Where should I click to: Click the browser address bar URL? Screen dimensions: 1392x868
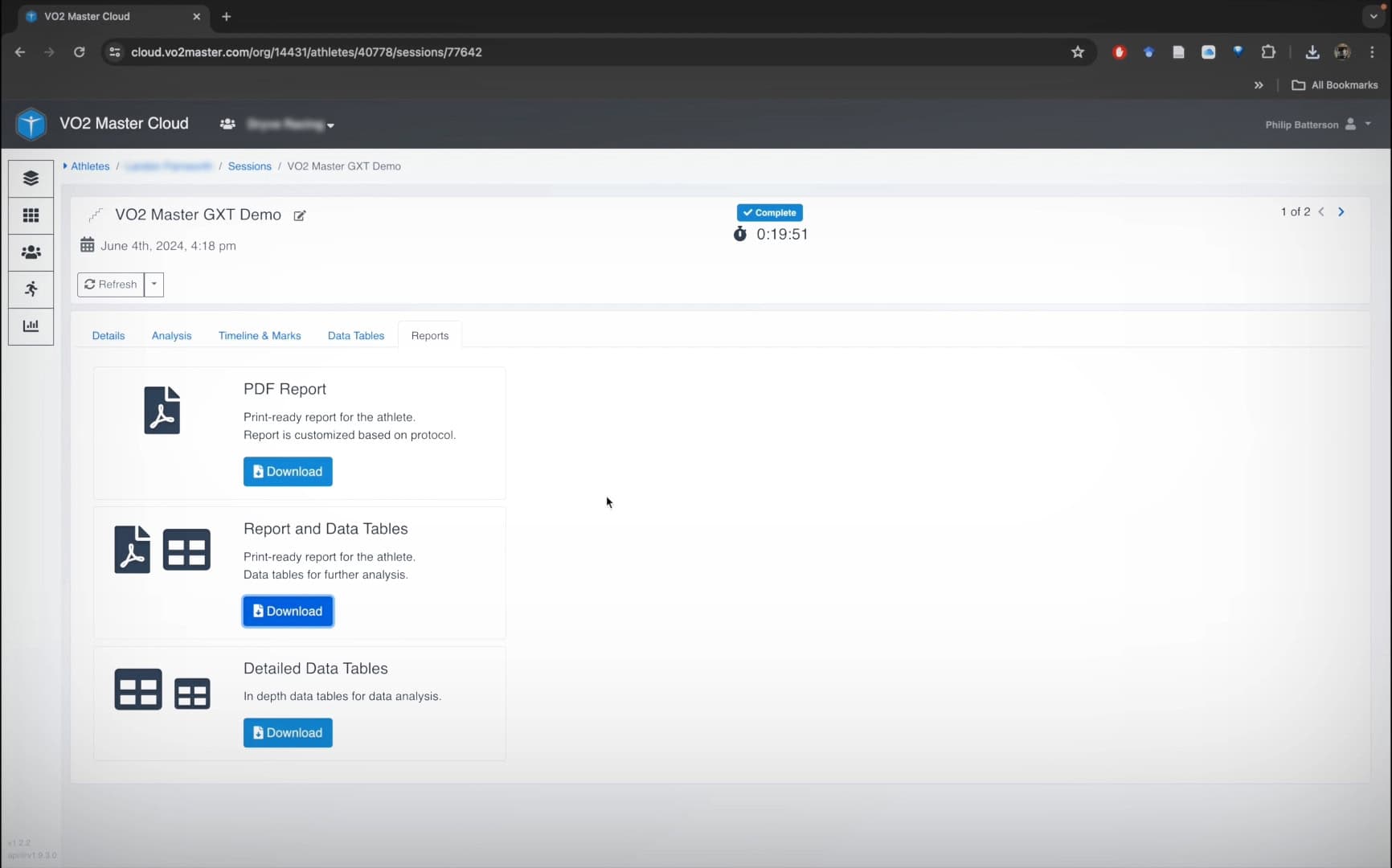click(306, 52)
